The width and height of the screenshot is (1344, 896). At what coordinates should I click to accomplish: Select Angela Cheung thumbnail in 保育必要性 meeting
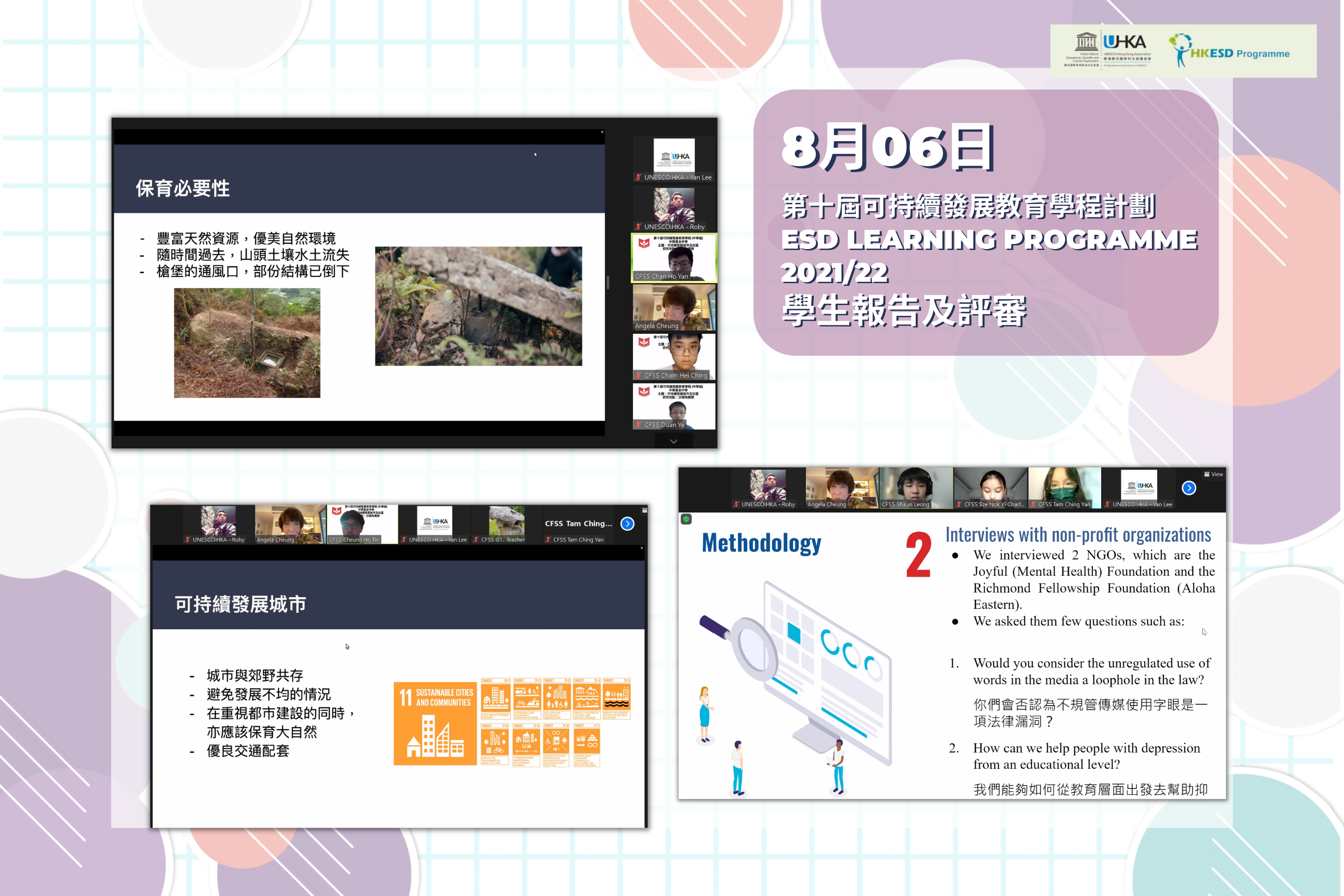[674, 308]
